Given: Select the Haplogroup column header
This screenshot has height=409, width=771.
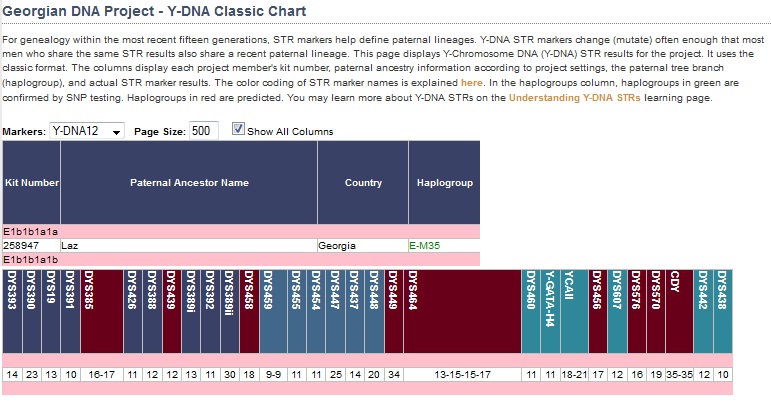Looking at the screenshot, I should tap(444, 183).
